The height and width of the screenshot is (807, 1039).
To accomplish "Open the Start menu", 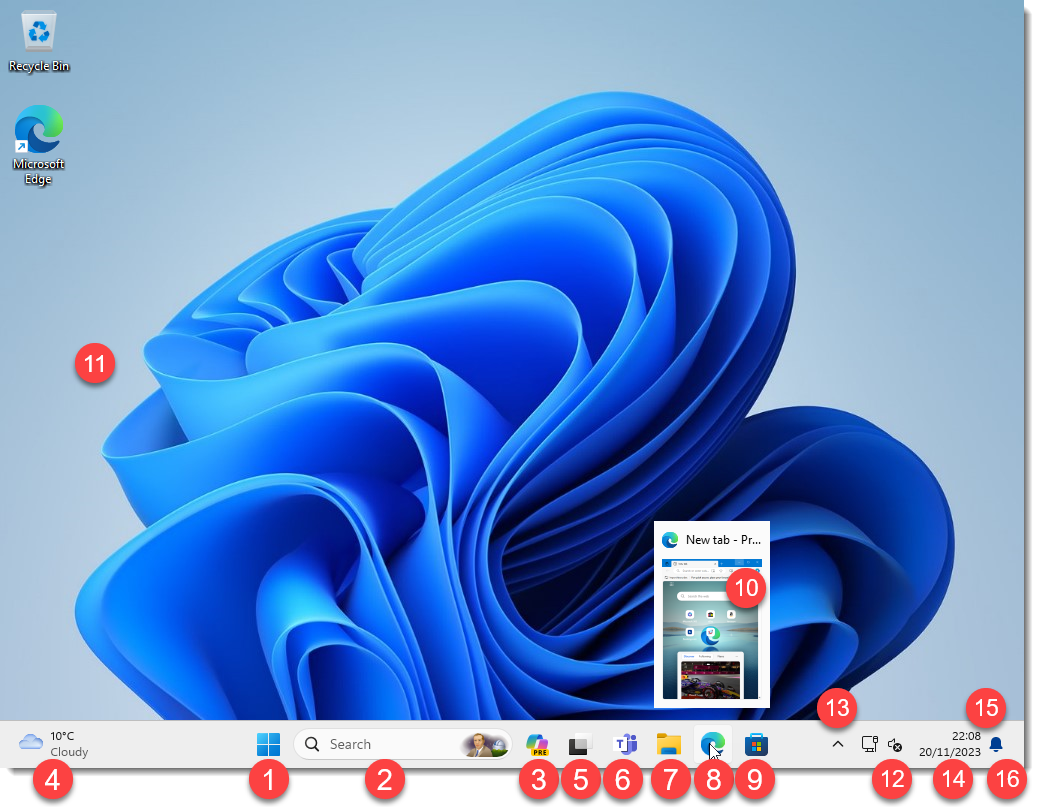I will click(x=268, y=744).
